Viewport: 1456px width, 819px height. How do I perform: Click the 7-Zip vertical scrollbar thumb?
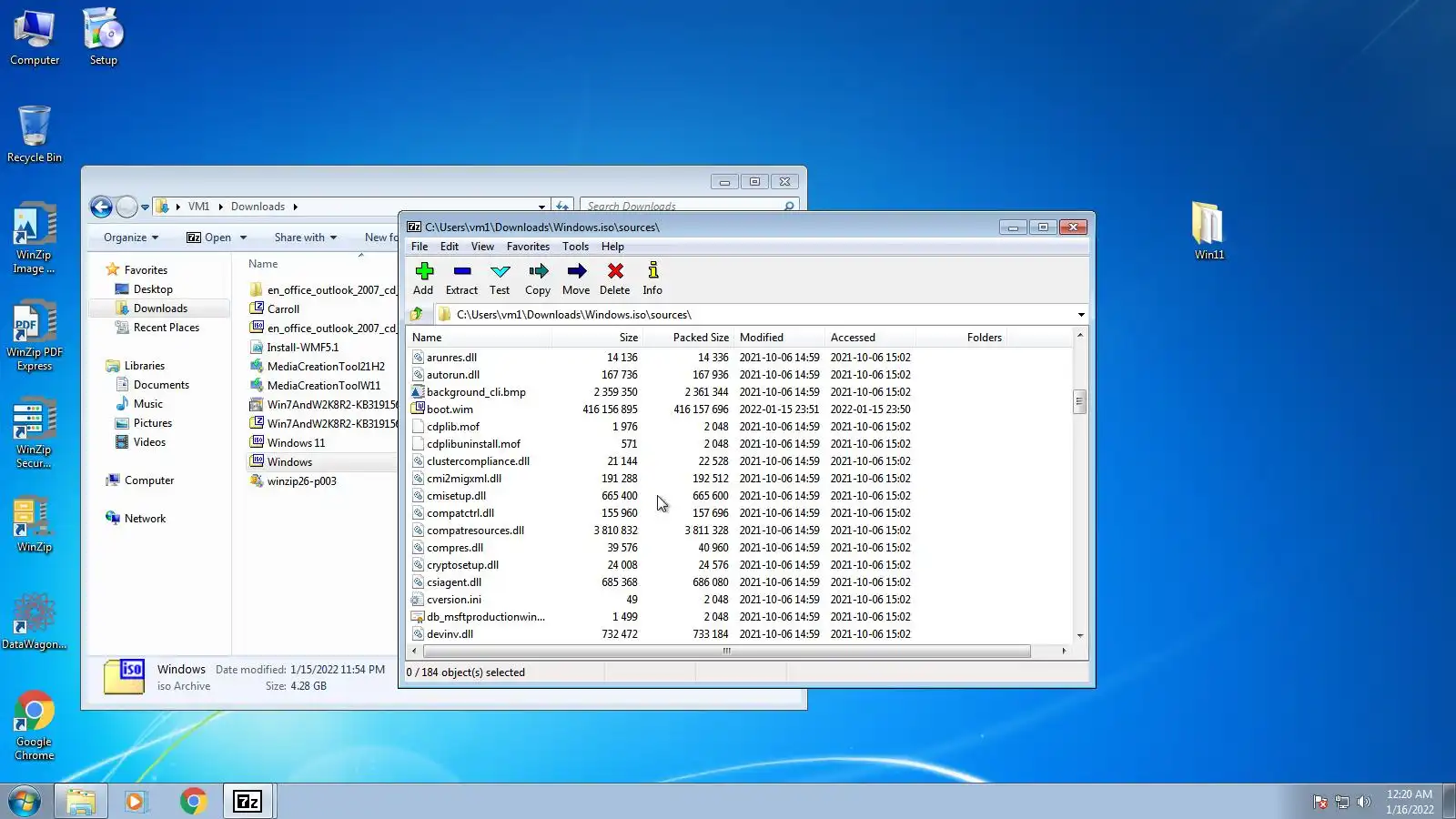1080,401
